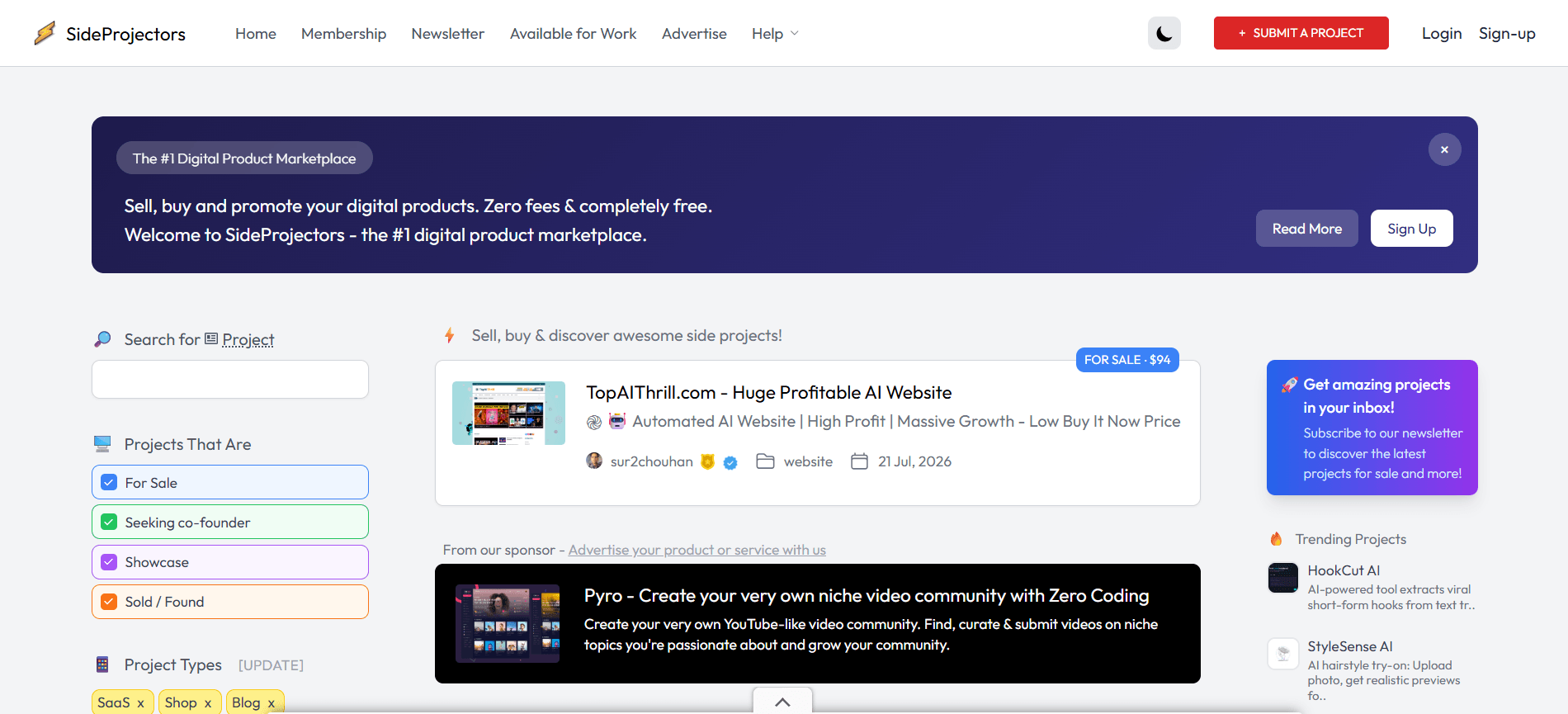Open the Available for Work page
Image resolution: width=1568 pixels, height=714 pixels.
[574, 34]
